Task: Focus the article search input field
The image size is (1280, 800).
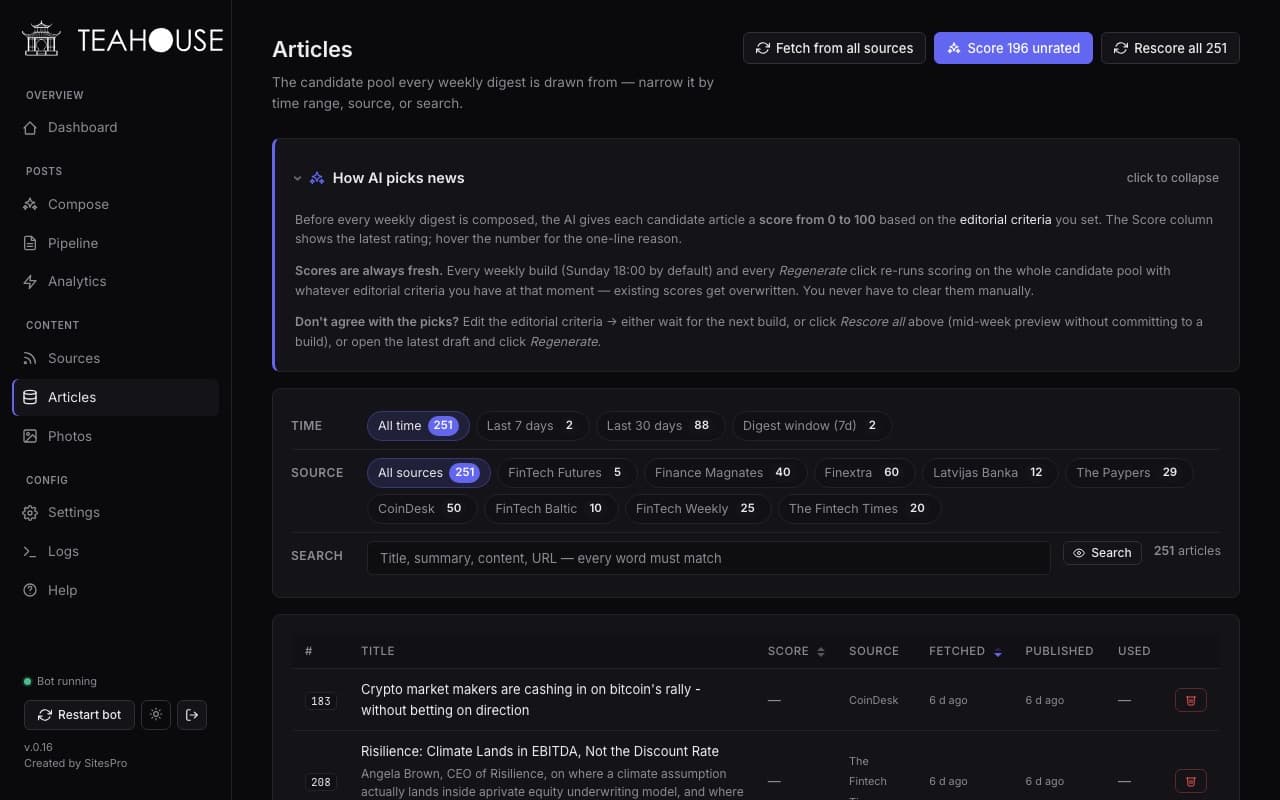Action: (x=708, y=558)
